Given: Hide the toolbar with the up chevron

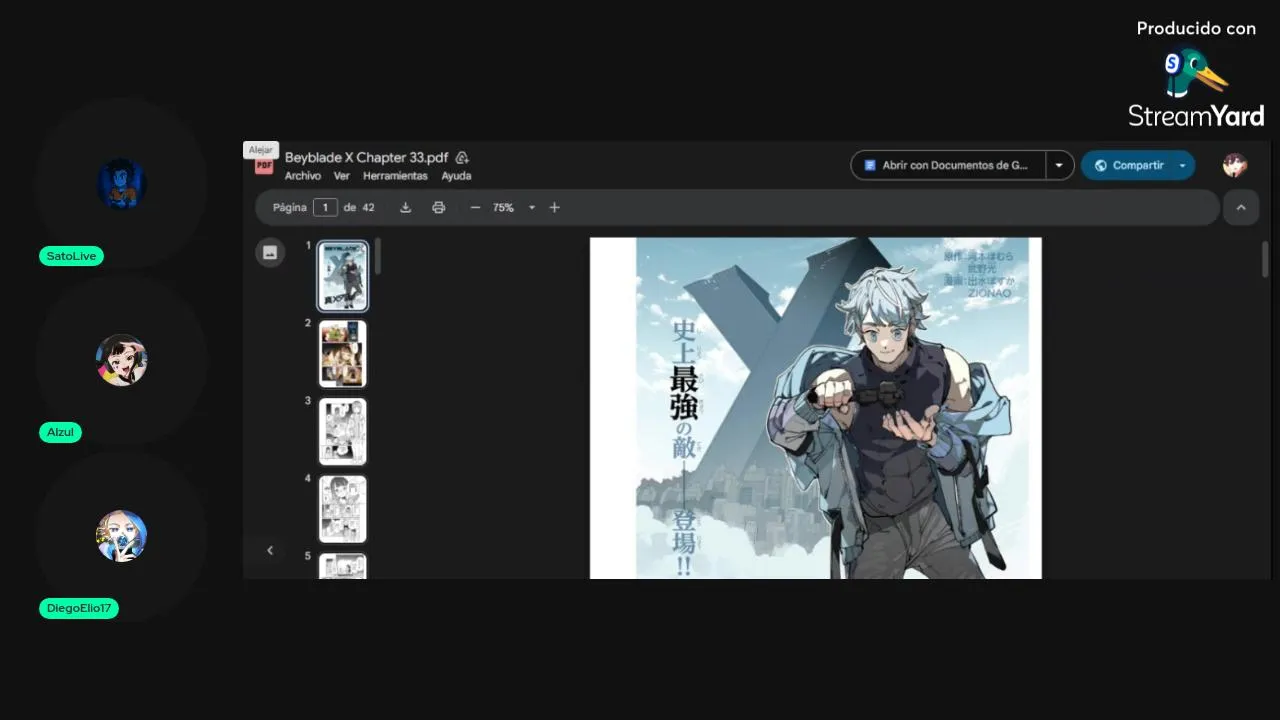Looking at the screenshot, I should click(x=1241, y=207).
